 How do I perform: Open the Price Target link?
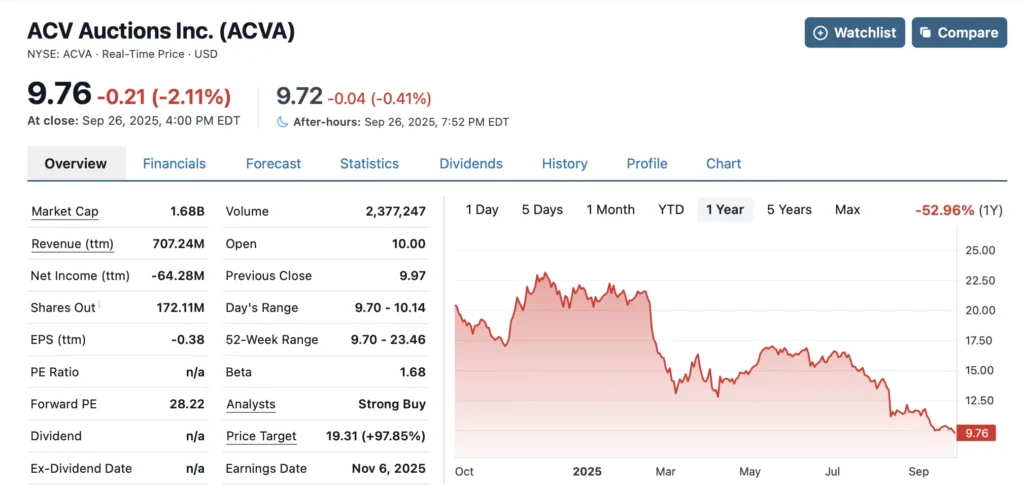[x=261, y=436]
